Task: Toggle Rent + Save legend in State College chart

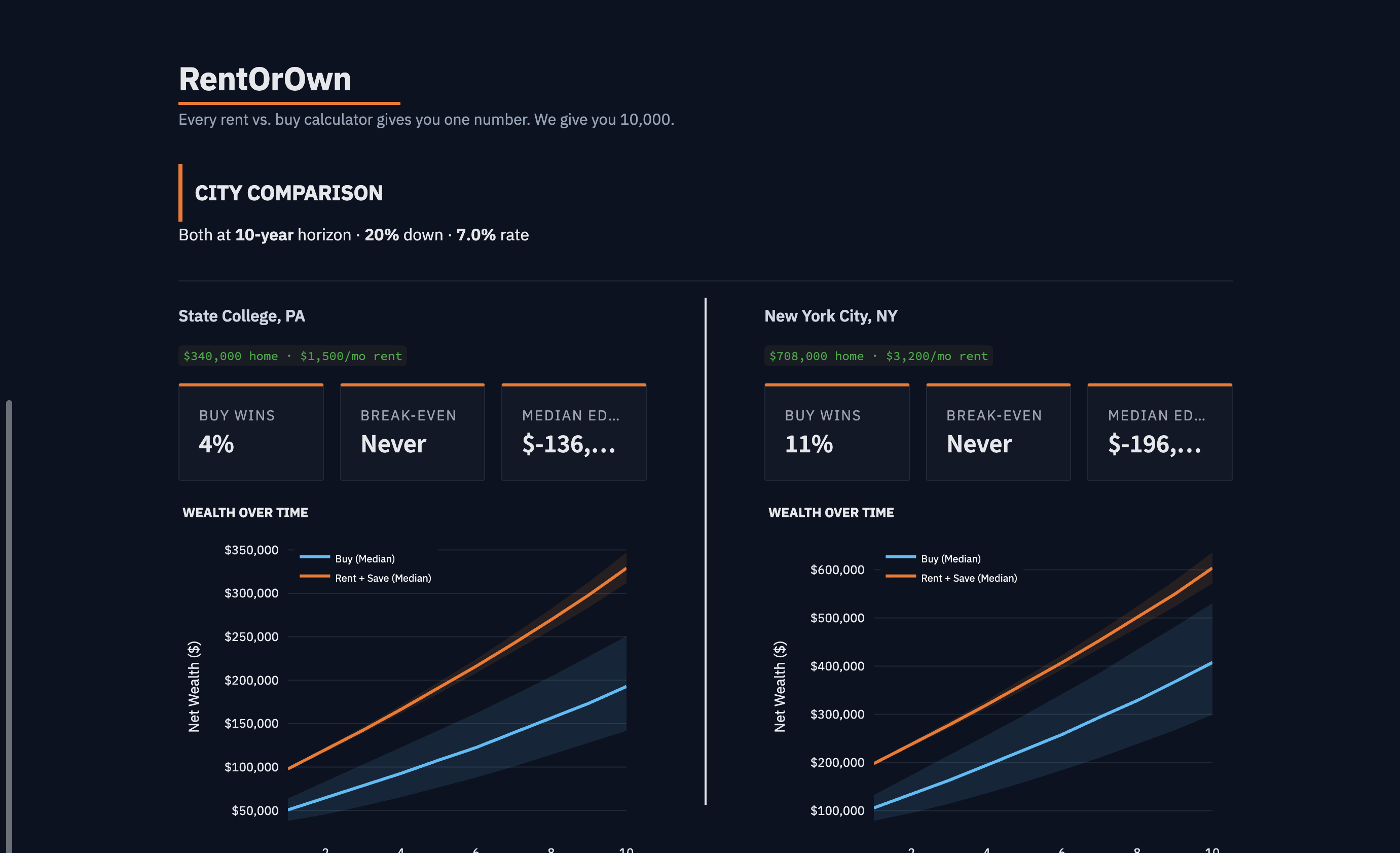Action: click(383, 578)
